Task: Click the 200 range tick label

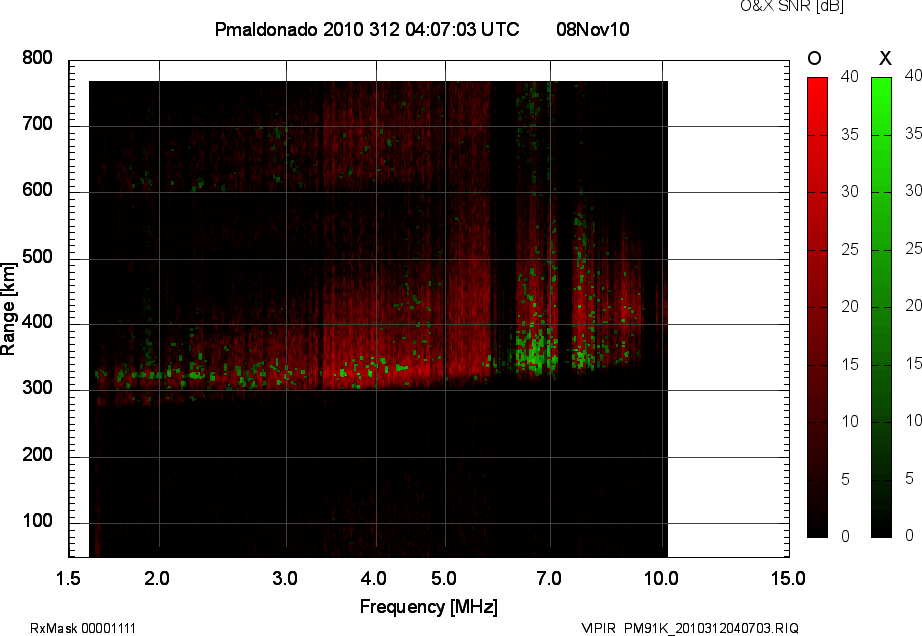Action: point(37,454)
